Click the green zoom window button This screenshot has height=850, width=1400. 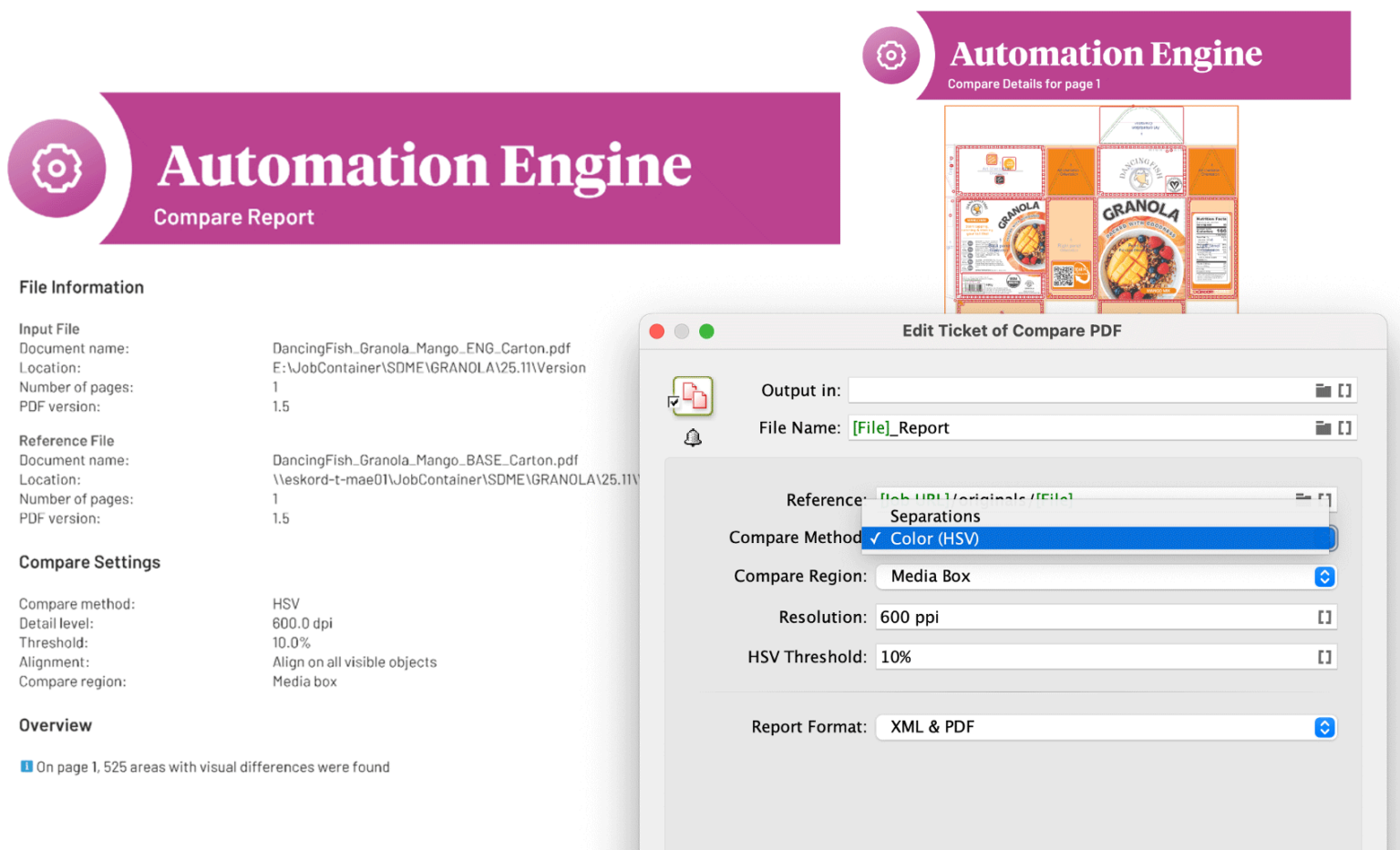pos(706,332)
